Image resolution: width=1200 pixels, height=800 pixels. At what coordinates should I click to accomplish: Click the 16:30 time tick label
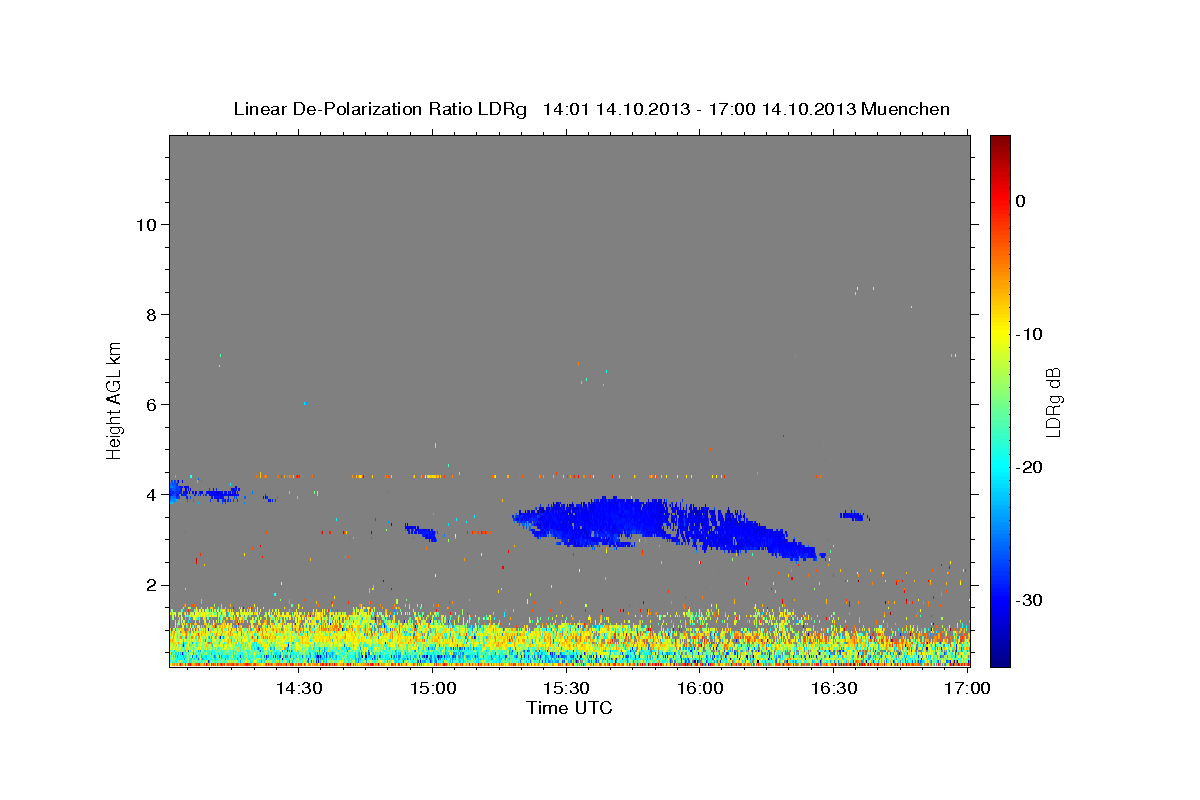[834, 688]
